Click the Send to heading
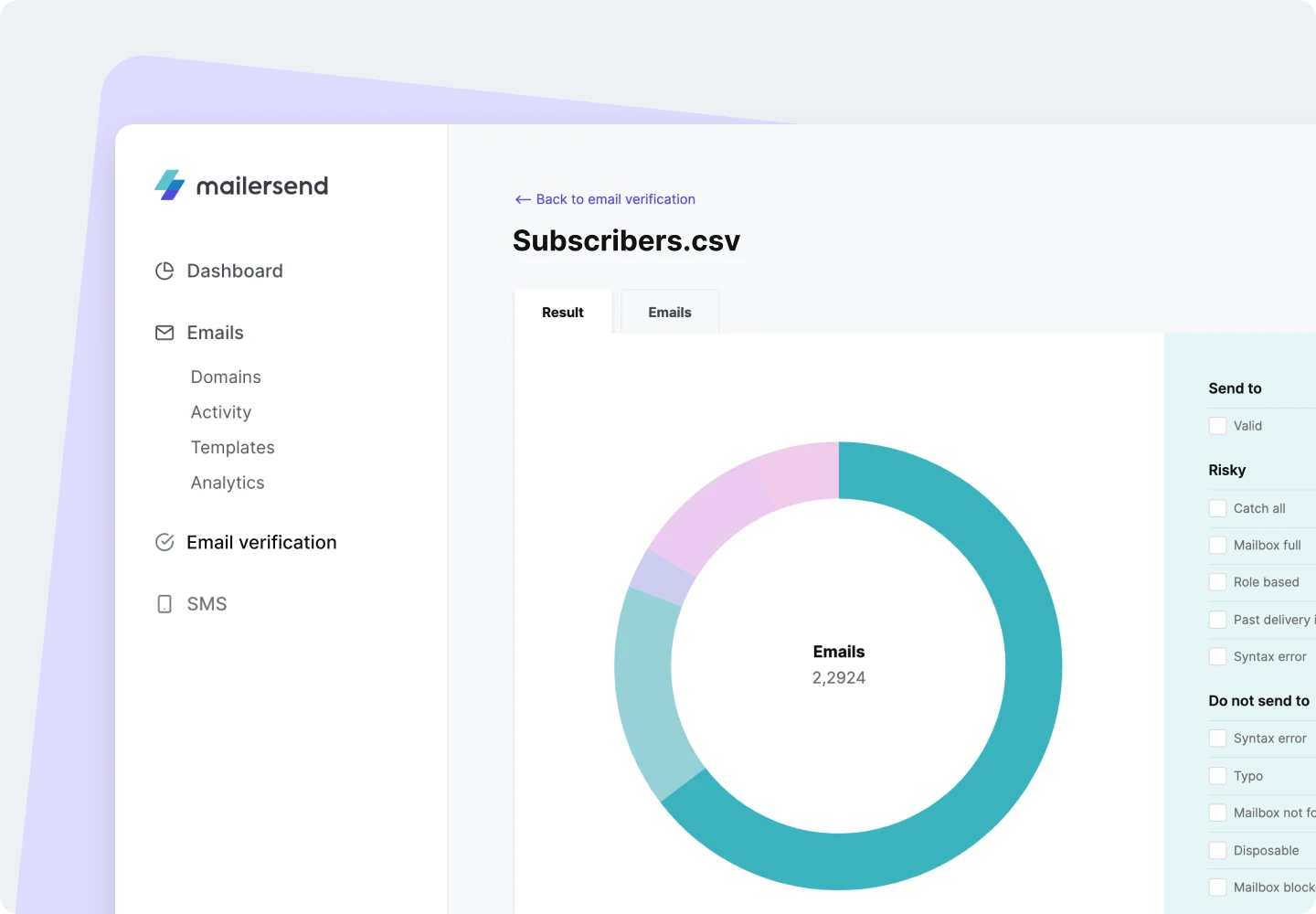This screenshot has height=914, width=1316. [x=1235, y=388]
